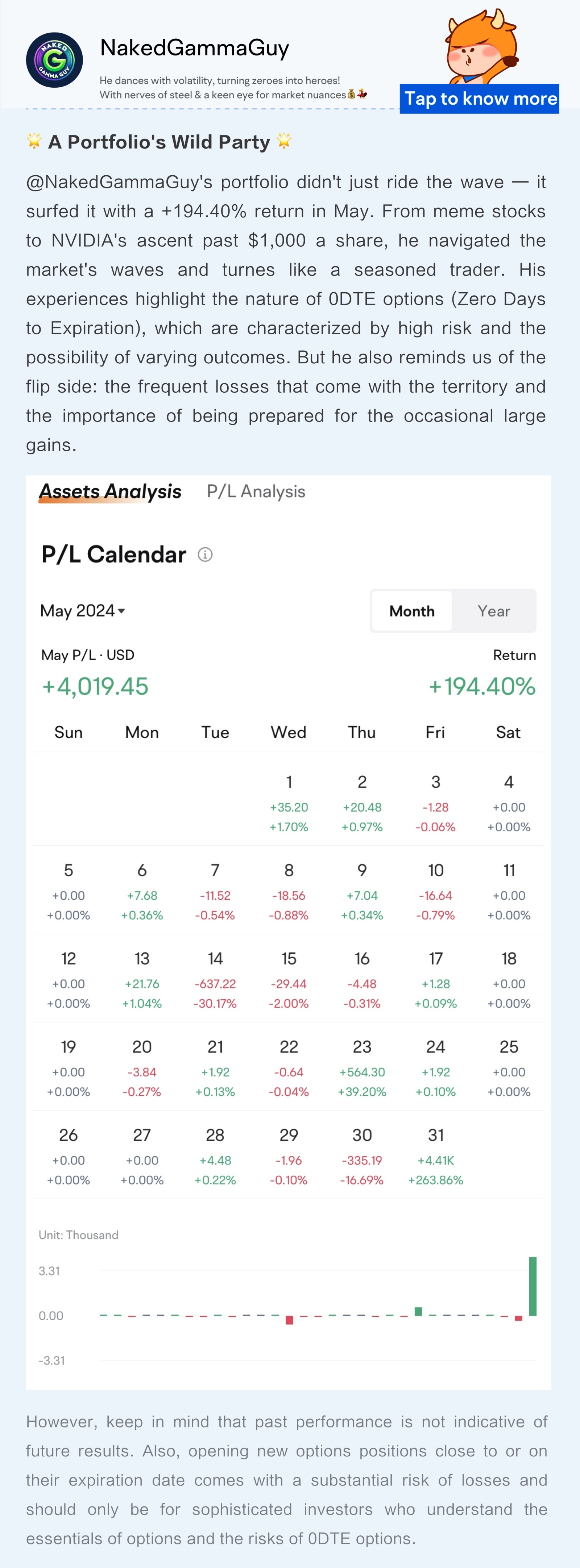Viewport: 580px width, 1568px height.
Task: Click the star emoji after Wild Party title
Action: tap(284, 141)
